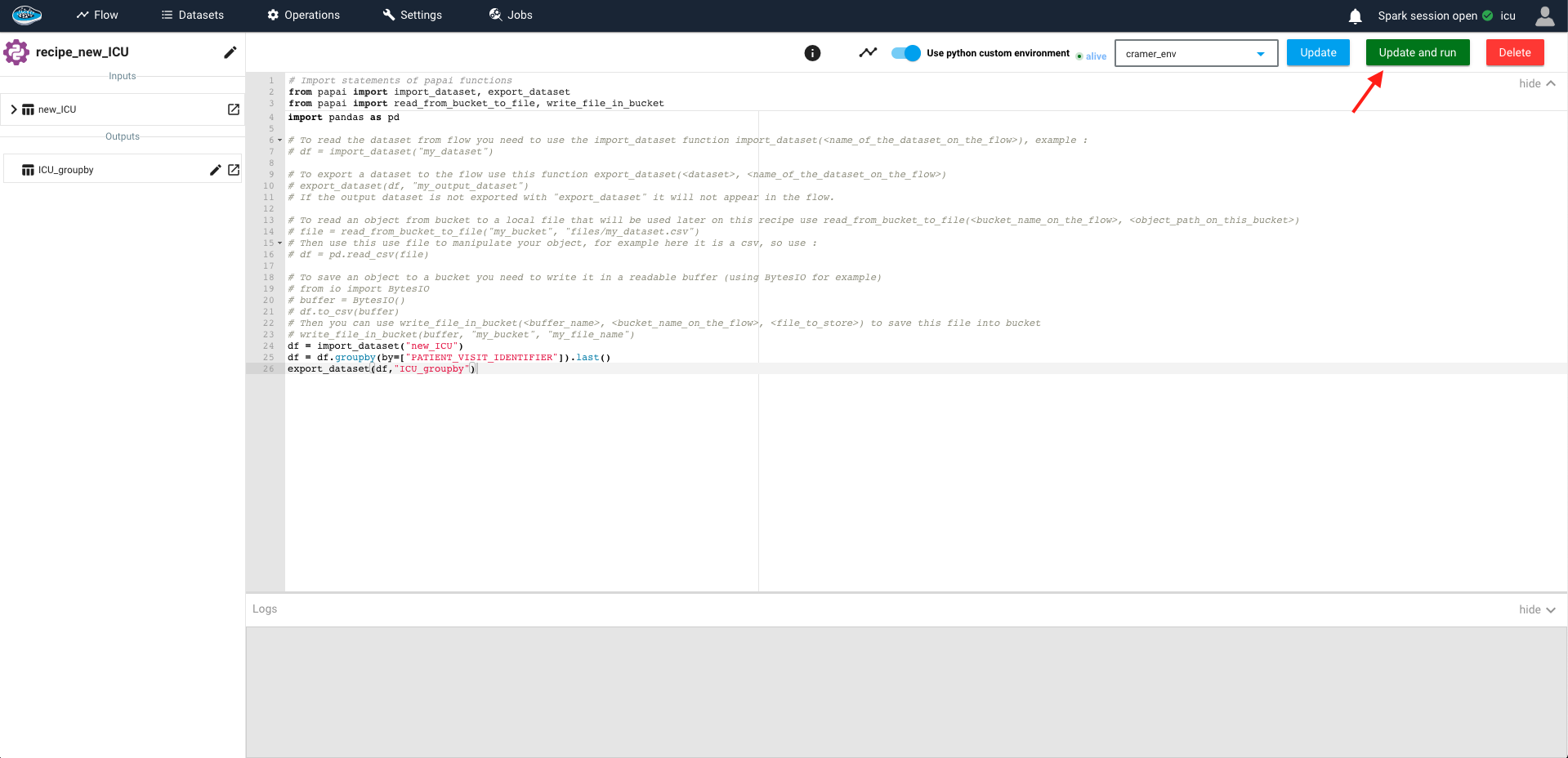Edit the ICU_groupby output name
Screen dimensions: 1568x758
(x=215, y=170)
